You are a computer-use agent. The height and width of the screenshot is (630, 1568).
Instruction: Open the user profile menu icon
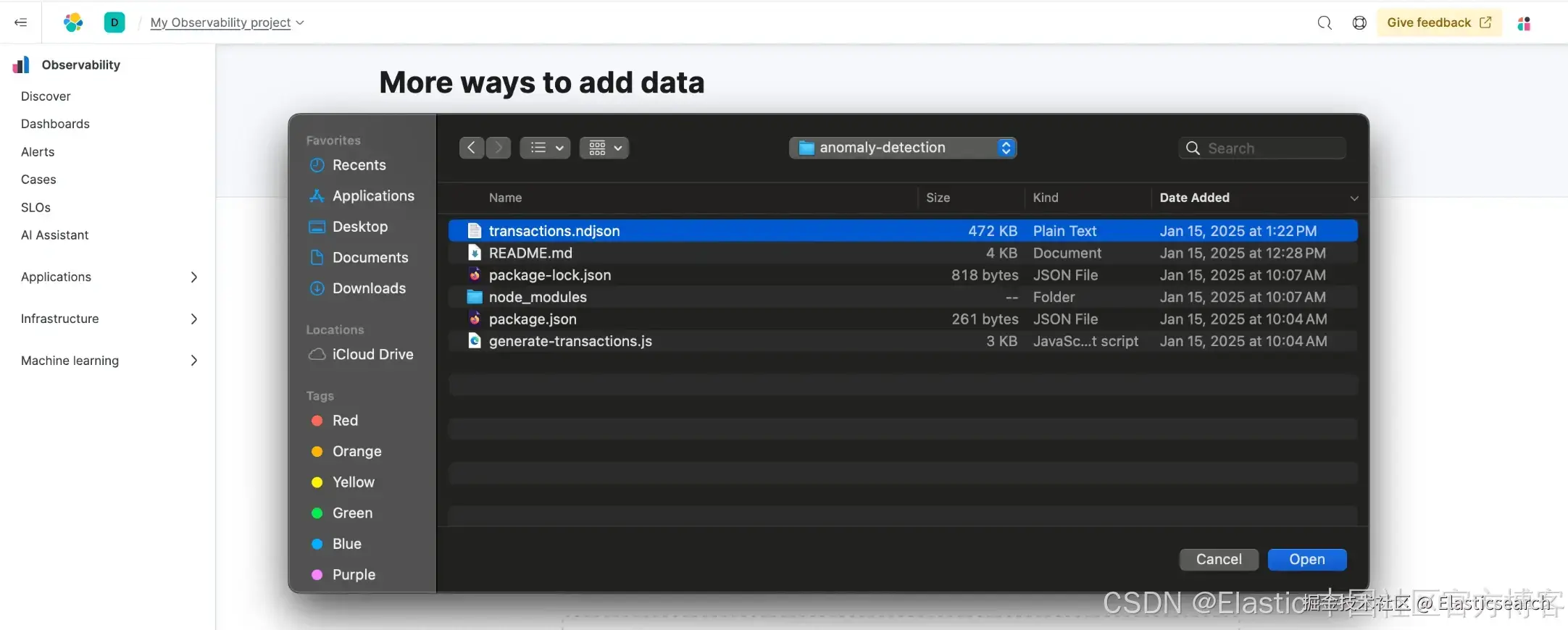(1524, 23)
